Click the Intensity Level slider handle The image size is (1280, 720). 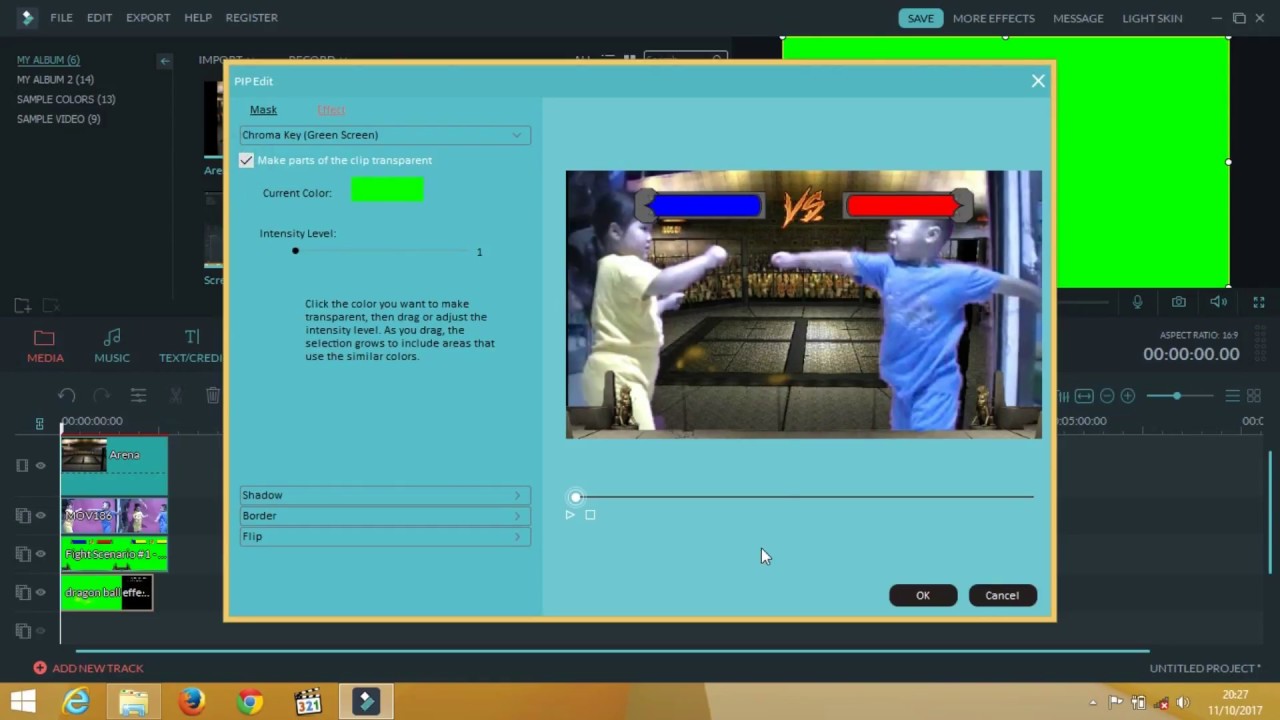pyautogui.click(x=295, y=251)
